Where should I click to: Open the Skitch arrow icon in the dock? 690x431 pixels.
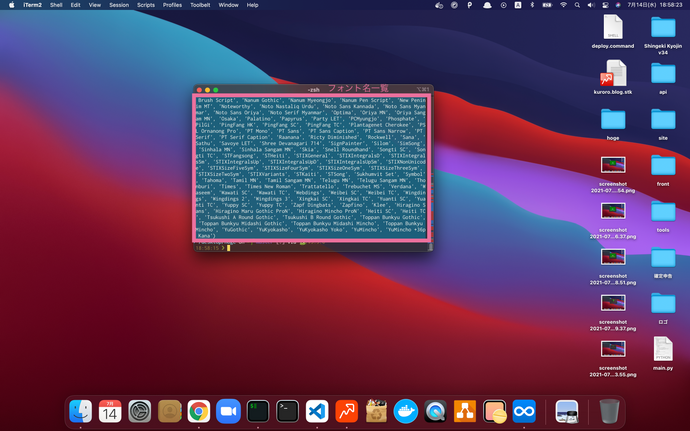[346, 411]
